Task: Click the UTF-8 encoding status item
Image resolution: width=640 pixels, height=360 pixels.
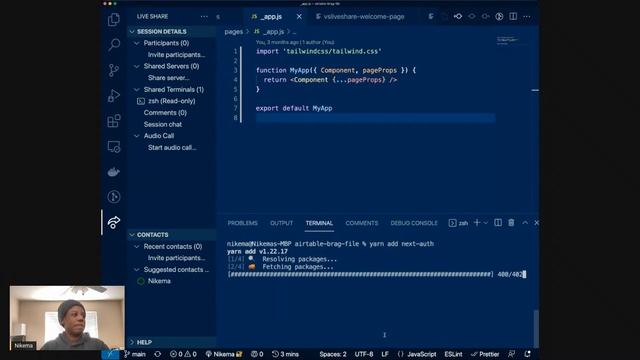Action: (x=364, y=354)
